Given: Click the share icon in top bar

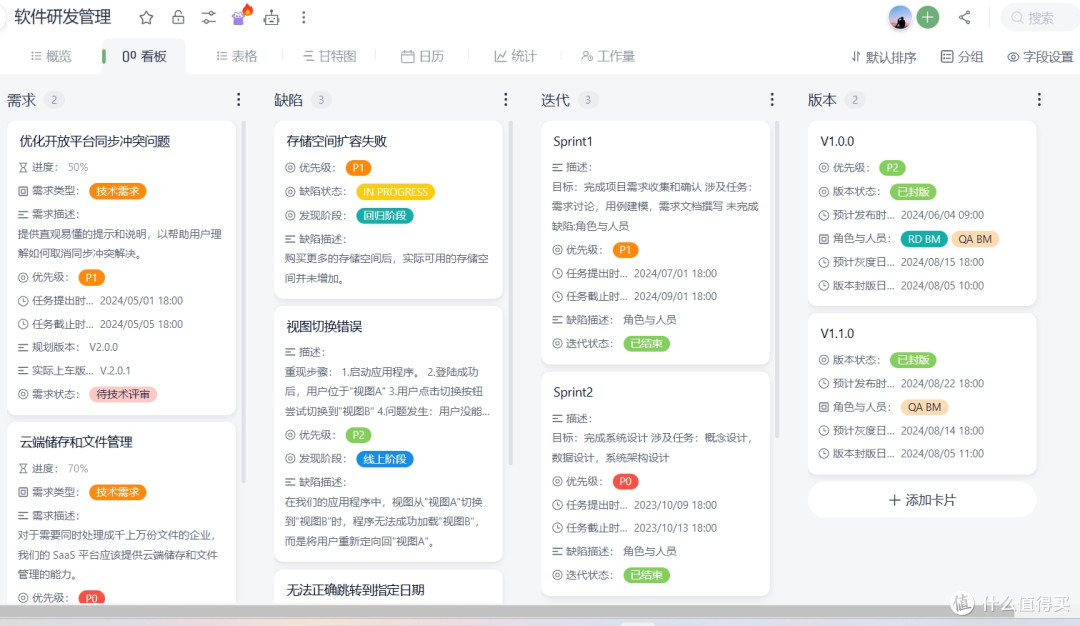Looking at the screenshot, I should coord(964,17).
